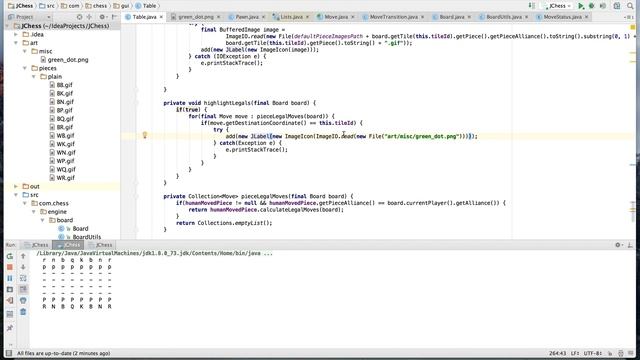Collapse the pieces folder
This screenshot has height=360, width=640.
(25, 68)
